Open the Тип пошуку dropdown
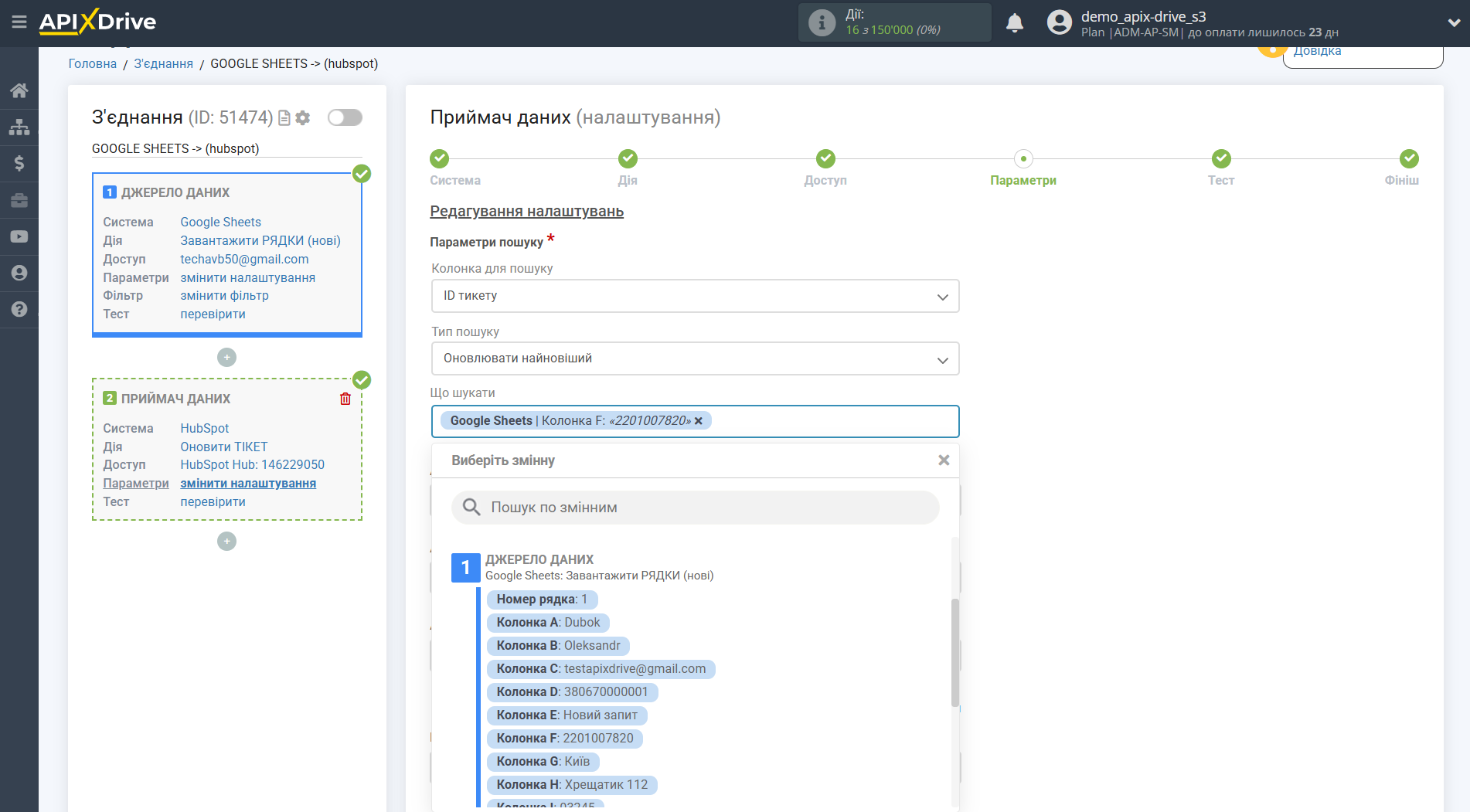The image size is (1470, 812). (695, 358)
